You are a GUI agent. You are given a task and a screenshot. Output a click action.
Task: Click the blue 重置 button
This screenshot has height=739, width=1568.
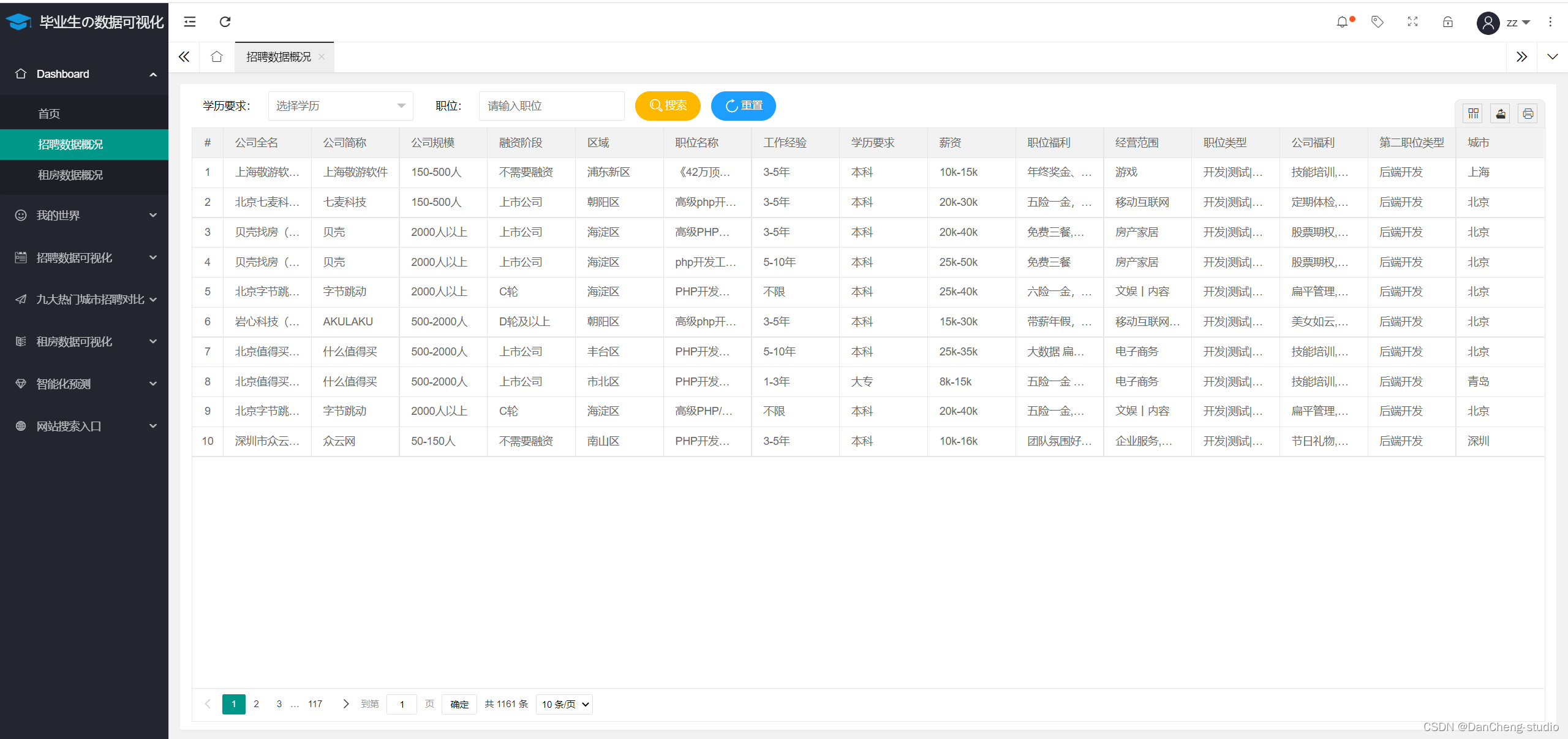click(743, 106)
